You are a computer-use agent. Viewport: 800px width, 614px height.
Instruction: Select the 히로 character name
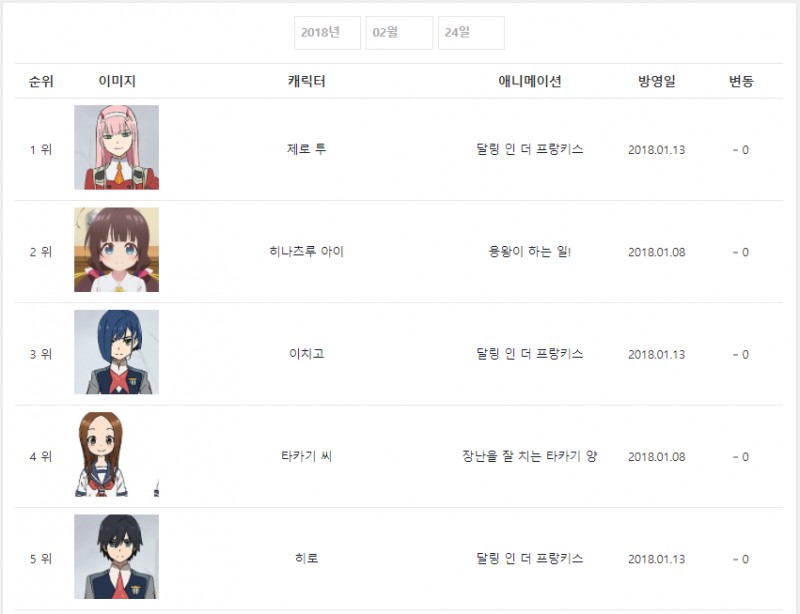(306, 558)
